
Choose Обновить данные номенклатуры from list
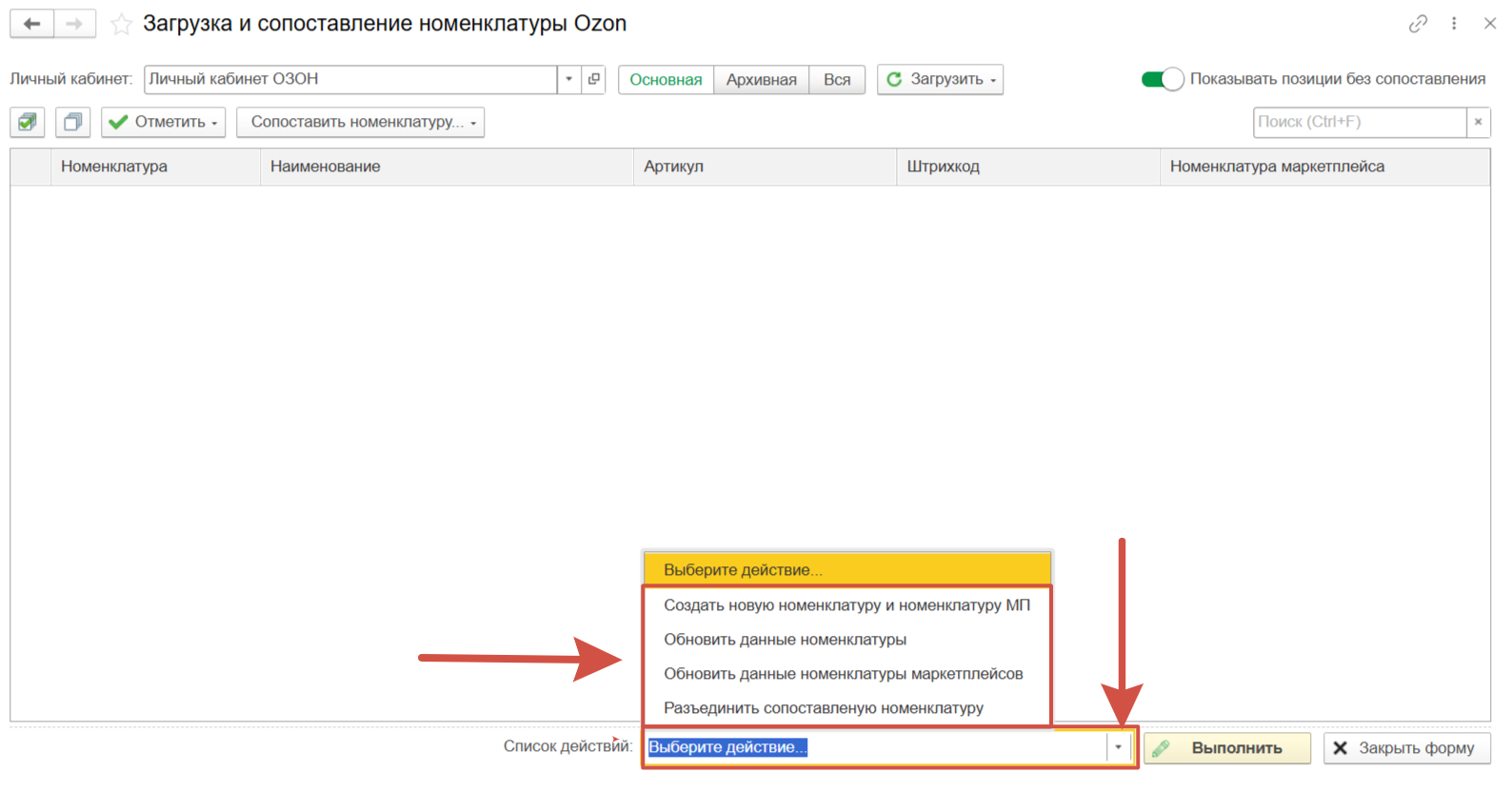coord(785,640)
